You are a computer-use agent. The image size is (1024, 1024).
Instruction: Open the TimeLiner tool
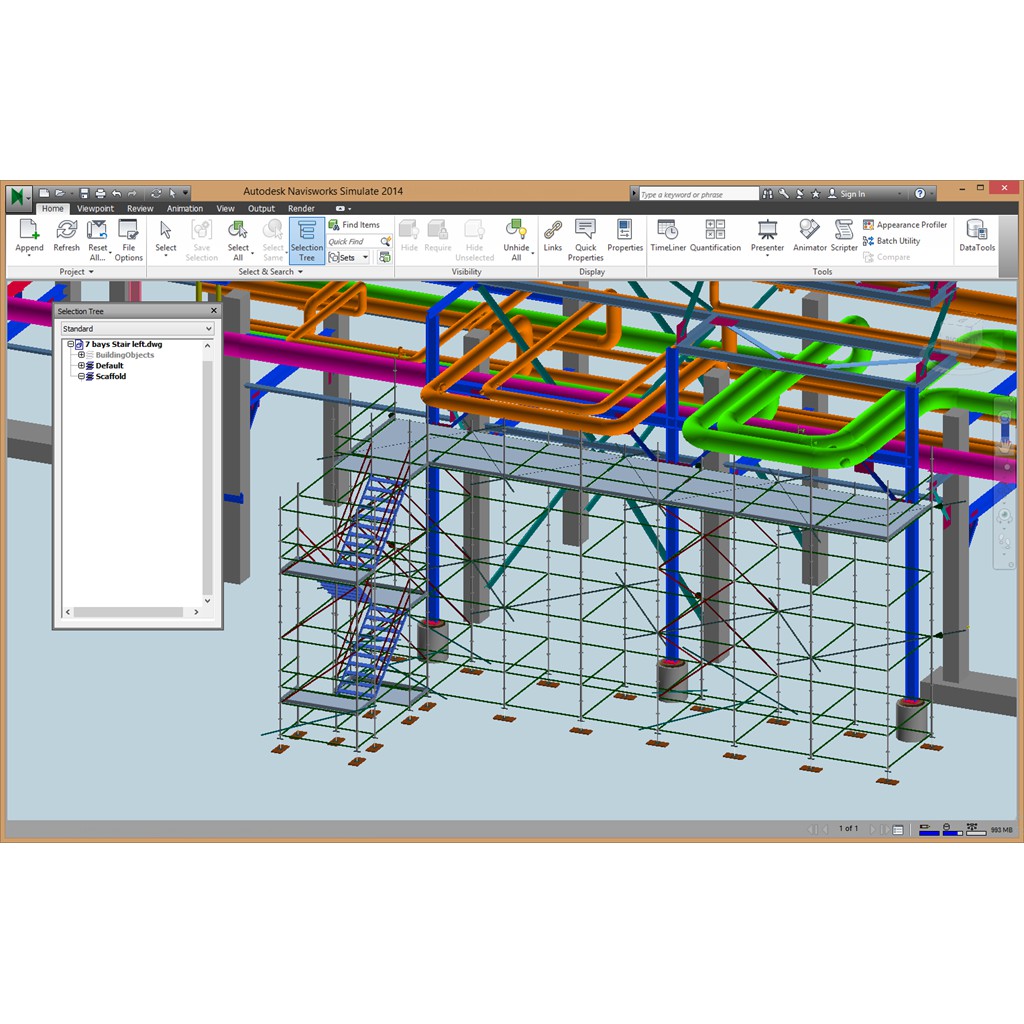pos(668,236)
